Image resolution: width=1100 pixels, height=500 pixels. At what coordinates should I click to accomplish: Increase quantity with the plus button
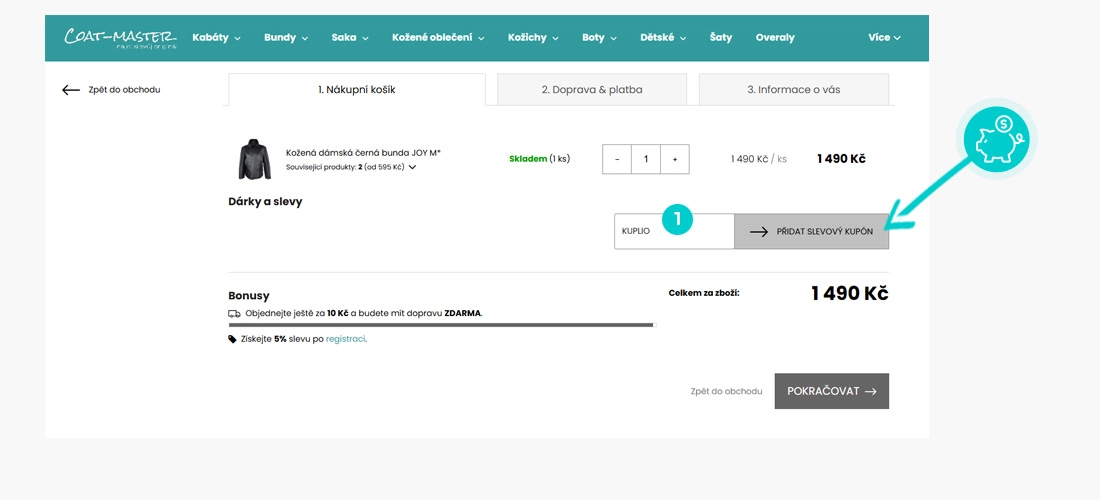click(x=675, y=159)
